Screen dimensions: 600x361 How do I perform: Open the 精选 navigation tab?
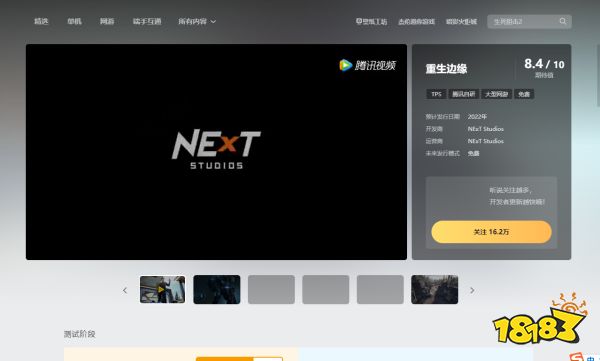coord(41,21)
